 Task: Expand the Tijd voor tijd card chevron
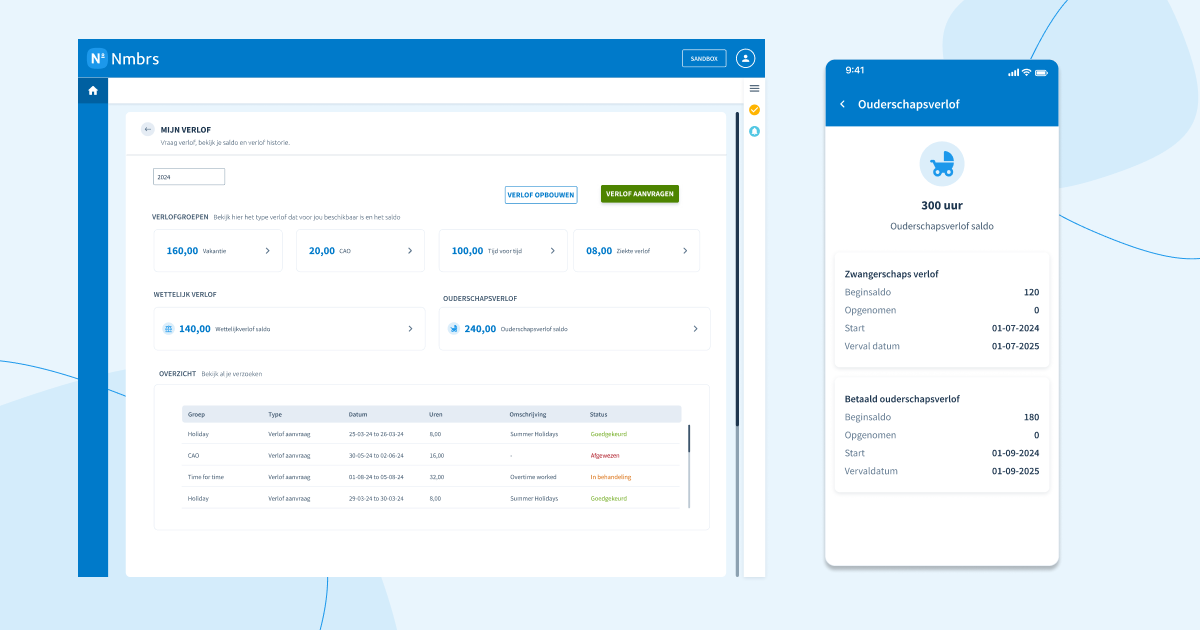click(x=553, y=251)
